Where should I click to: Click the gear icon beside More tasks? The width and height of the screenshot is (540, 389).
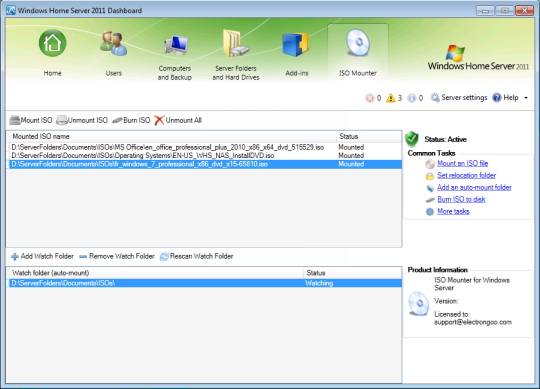pyautogui.click(x=430, y=212)
